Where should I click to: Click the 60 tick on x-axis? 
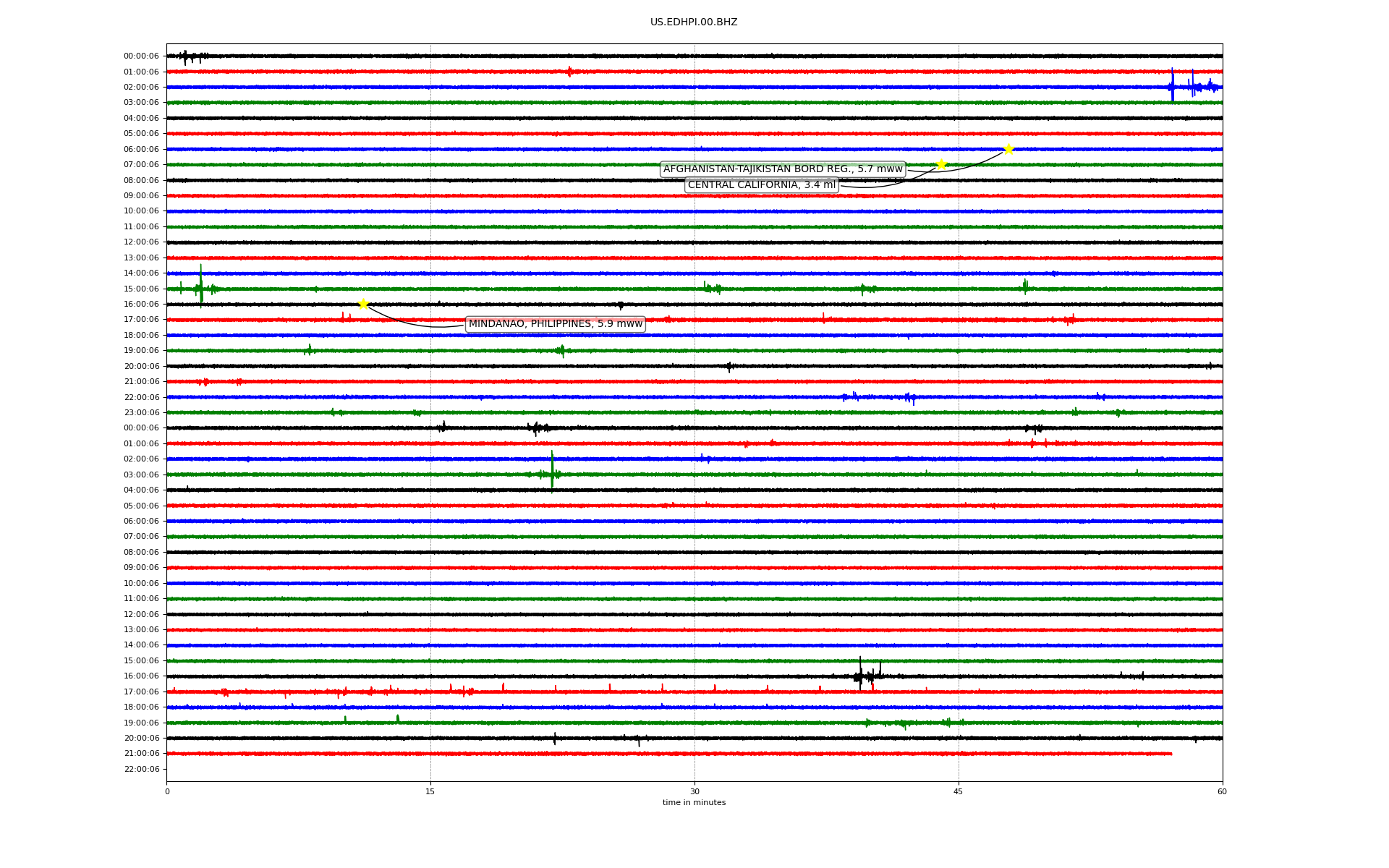pos(1222,791)
